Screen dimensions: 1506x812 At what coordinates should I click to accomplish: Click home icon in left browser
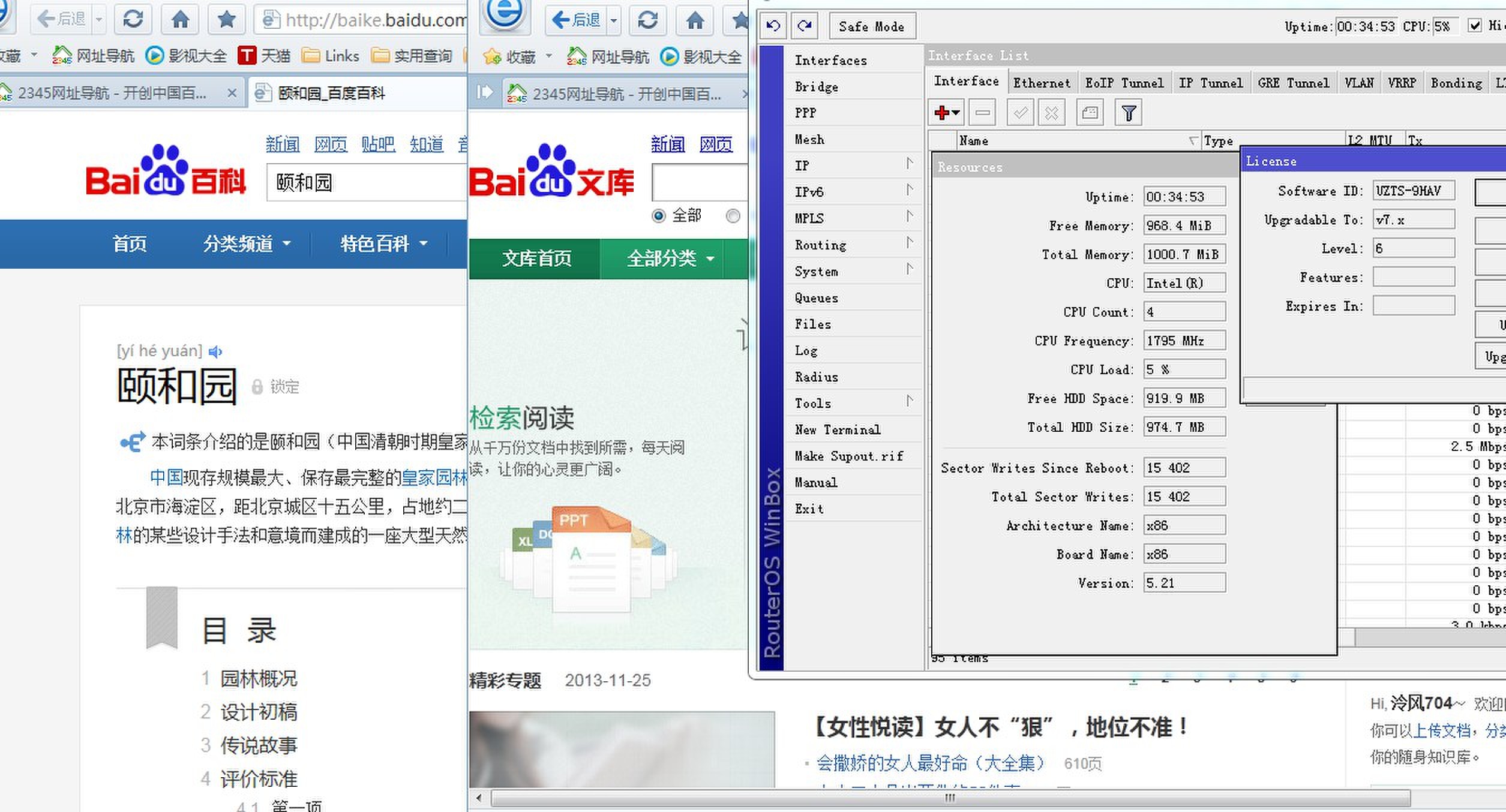pos(180,20)
